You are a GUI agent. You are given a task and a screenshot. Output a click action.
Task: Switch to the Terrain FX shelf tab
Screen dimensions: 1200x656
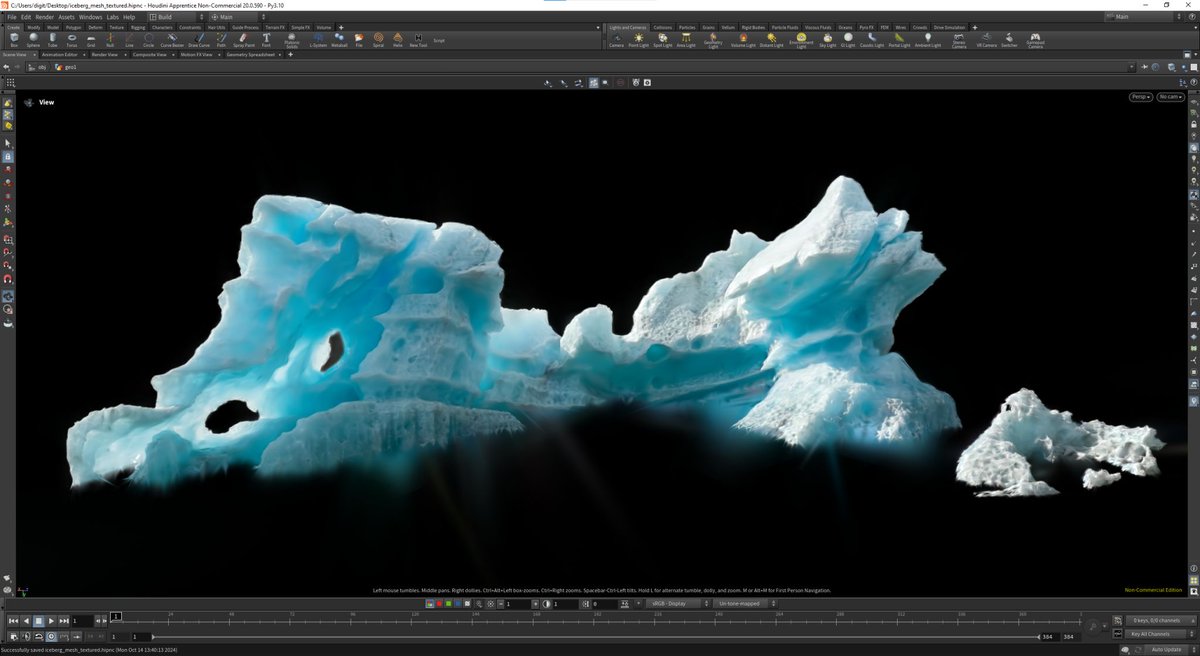[275, 27]
